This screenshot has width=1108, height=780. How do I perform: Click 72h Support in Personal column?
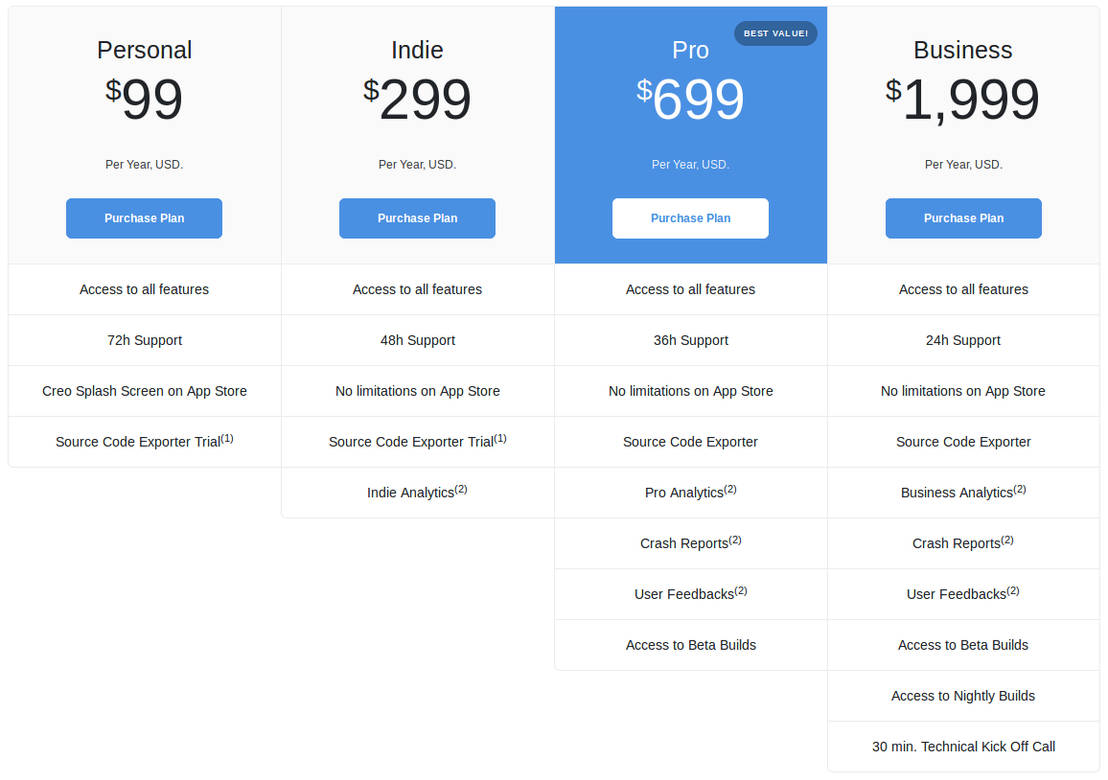point(144,340)
